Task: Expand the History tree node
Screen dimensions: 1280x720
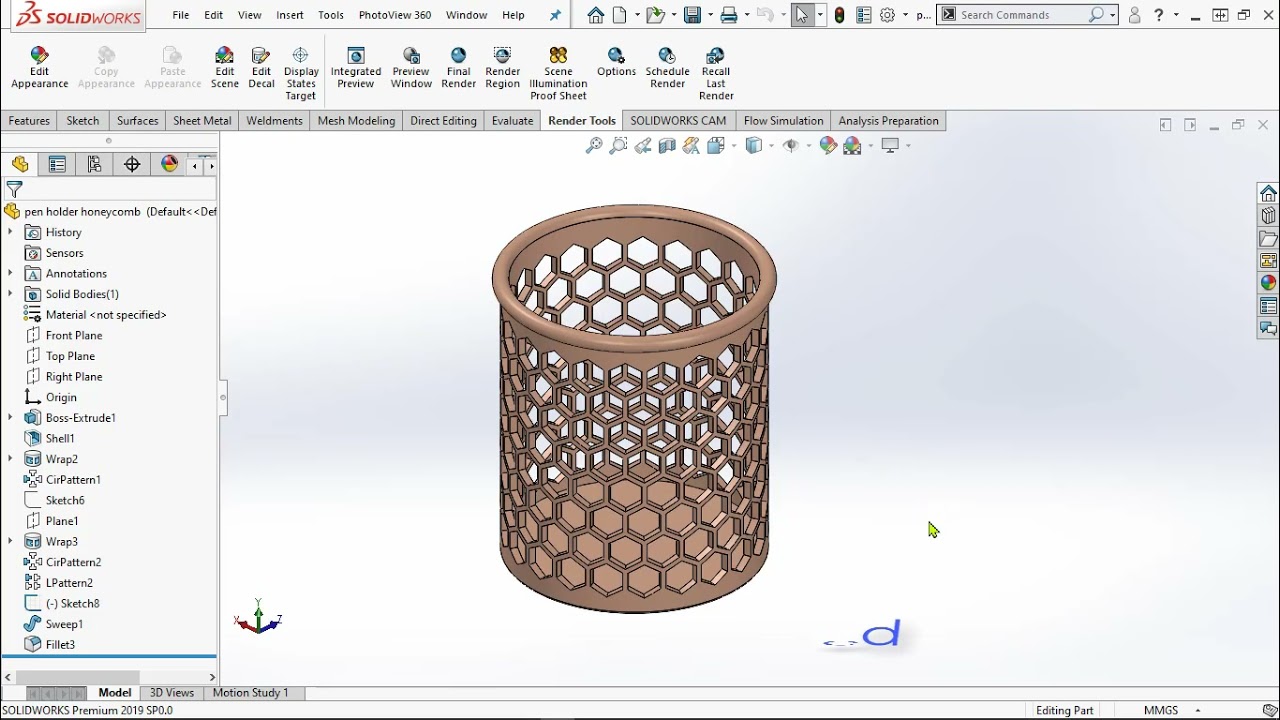Action: tap(10, 232)
